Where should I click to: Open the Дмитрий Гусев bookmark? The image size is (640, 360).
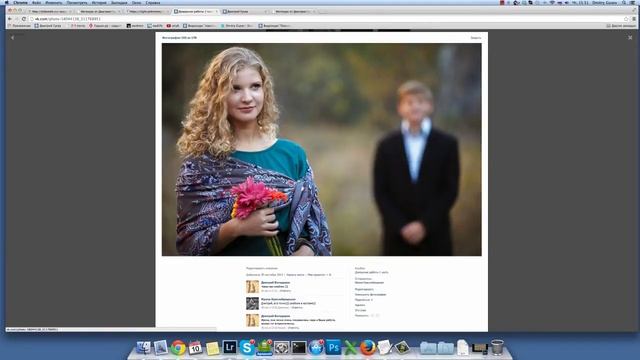point(48,26)
